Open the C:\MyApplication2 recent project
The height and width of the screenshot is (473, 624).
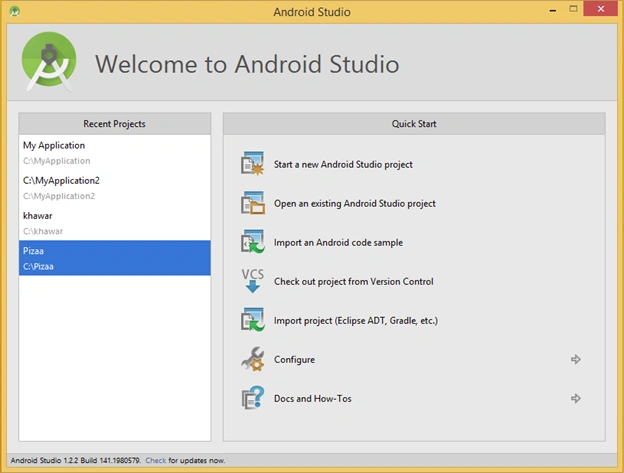[x=115, y=188]
